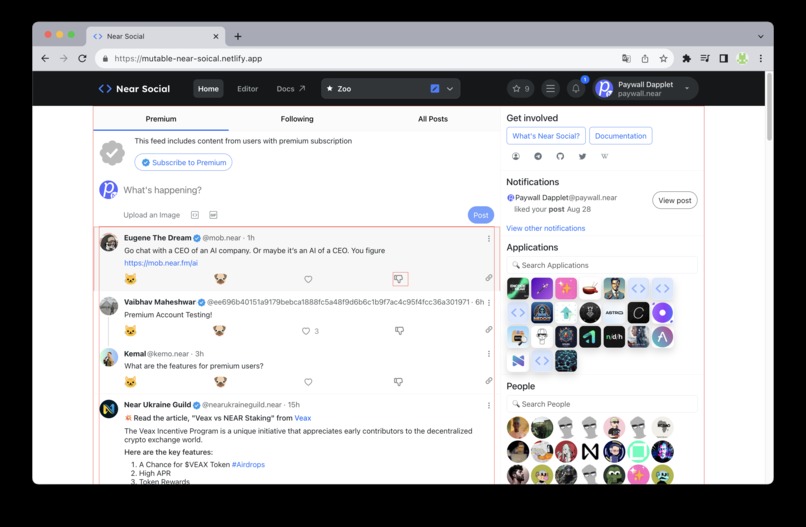Click the Documentation button
Screen dimensions: 806x527
coord(620,136)
